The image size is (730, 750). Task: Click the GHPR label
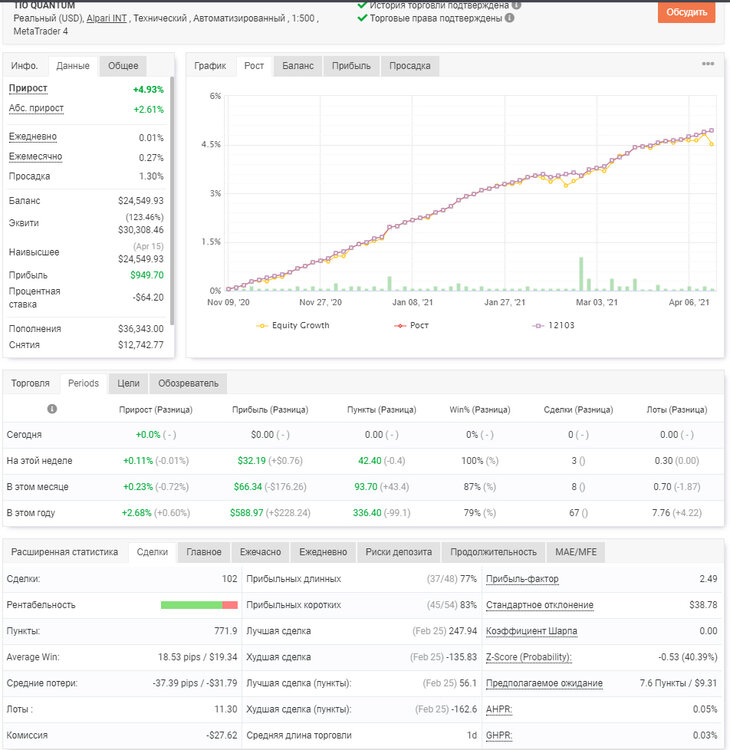499,736
